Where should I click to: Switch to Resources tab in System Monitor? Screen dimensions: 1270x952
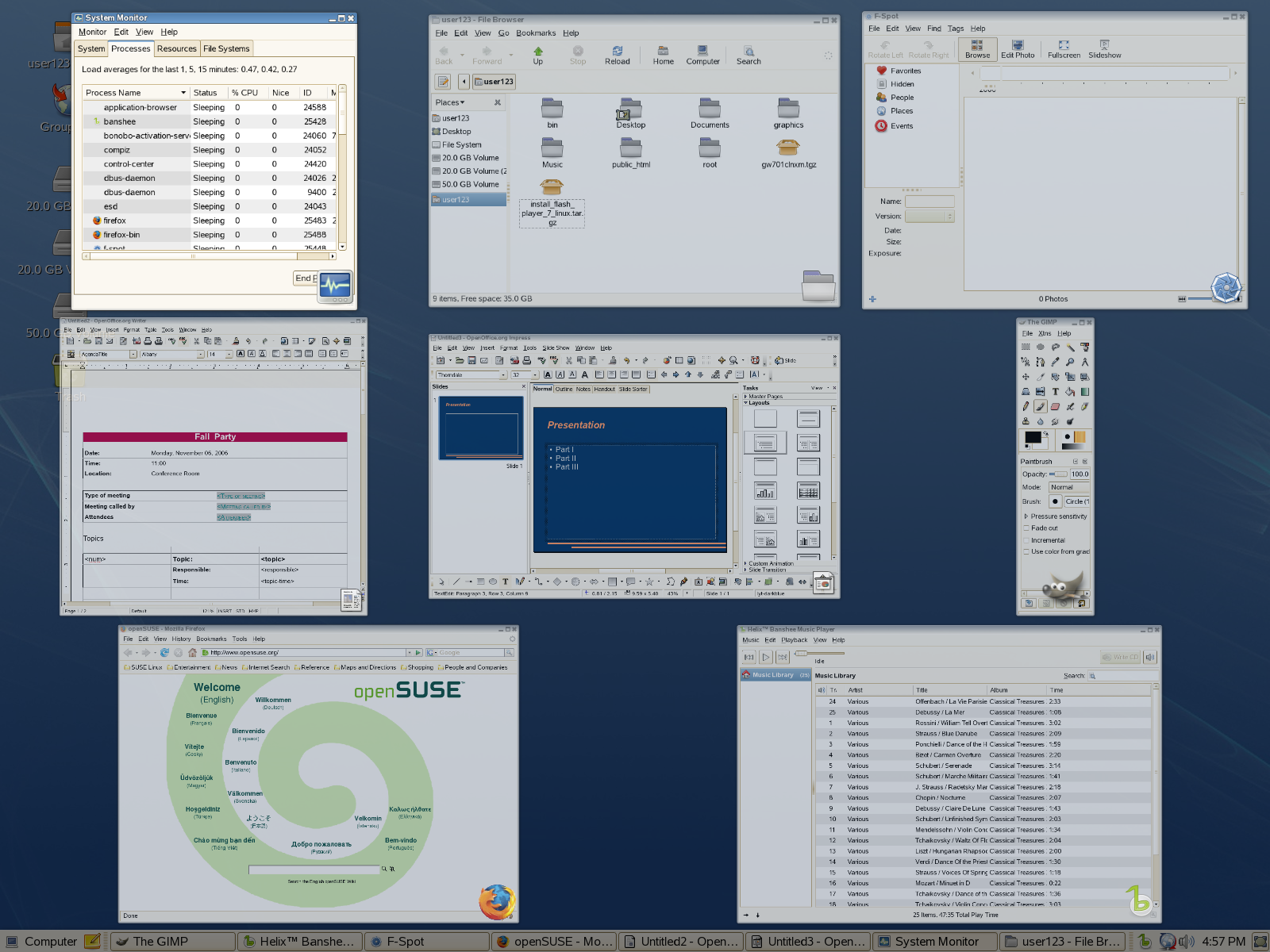(x=176, y=48)
